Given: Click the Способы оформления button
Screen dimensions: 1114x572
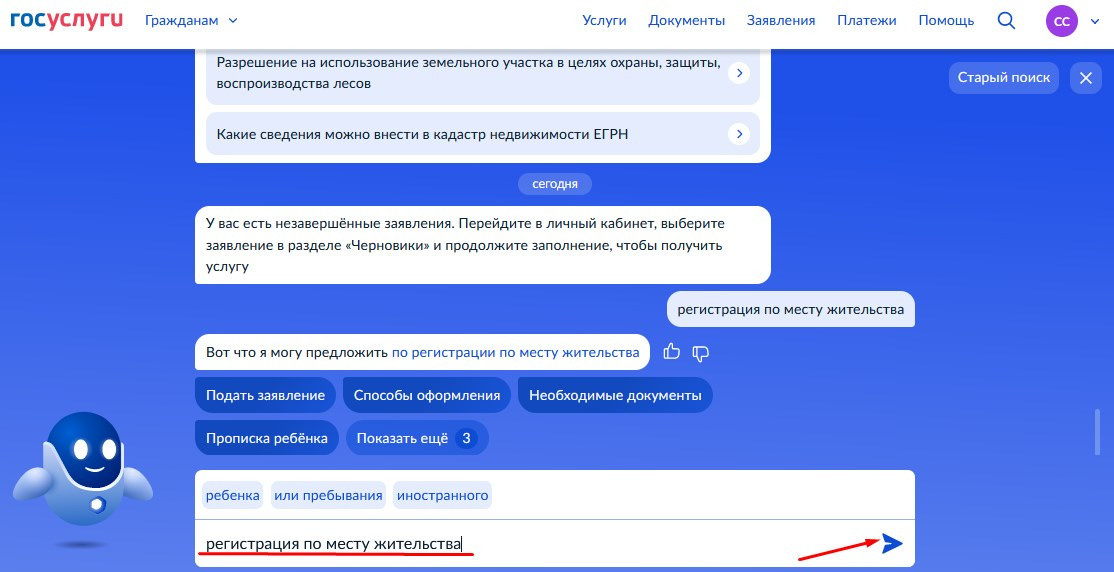Looking at the screenshot, I should click(426, 395).
